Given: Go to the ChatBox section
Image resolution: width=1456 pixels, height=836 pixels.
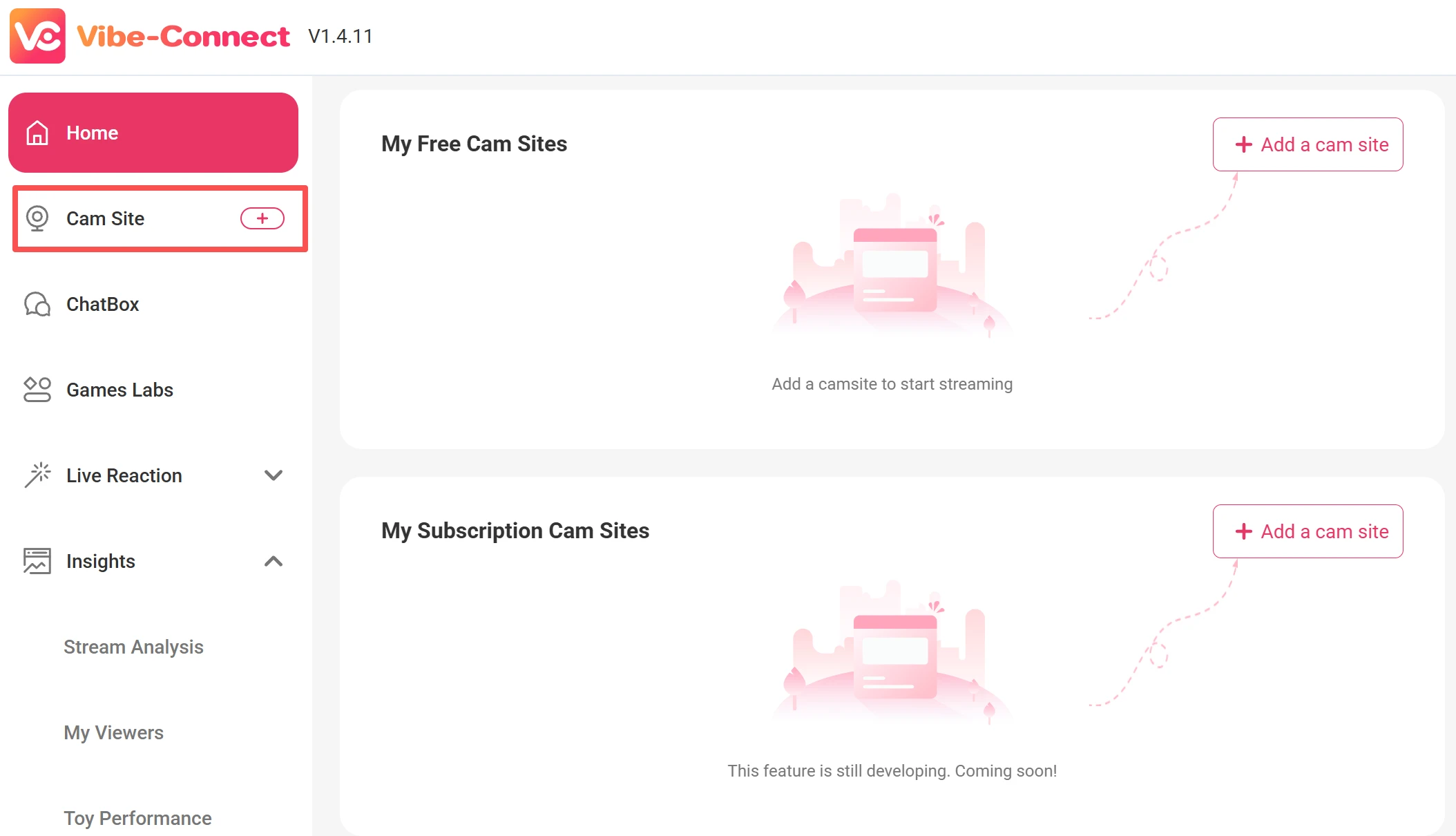Looking at the screenshot, I should point(102,304).
